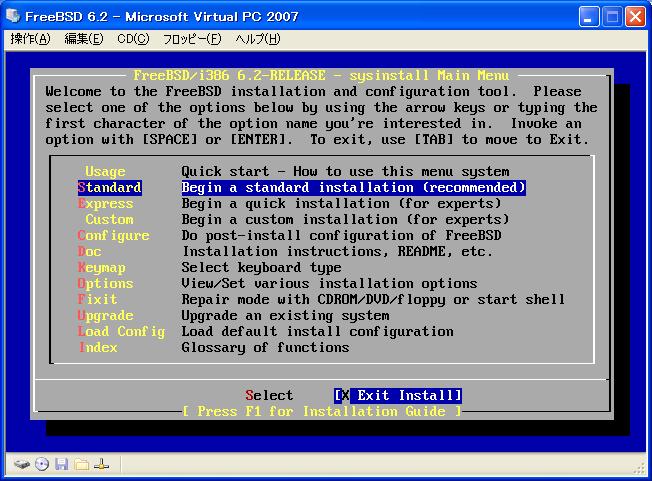Select the Configure entry

click(113, 235)
